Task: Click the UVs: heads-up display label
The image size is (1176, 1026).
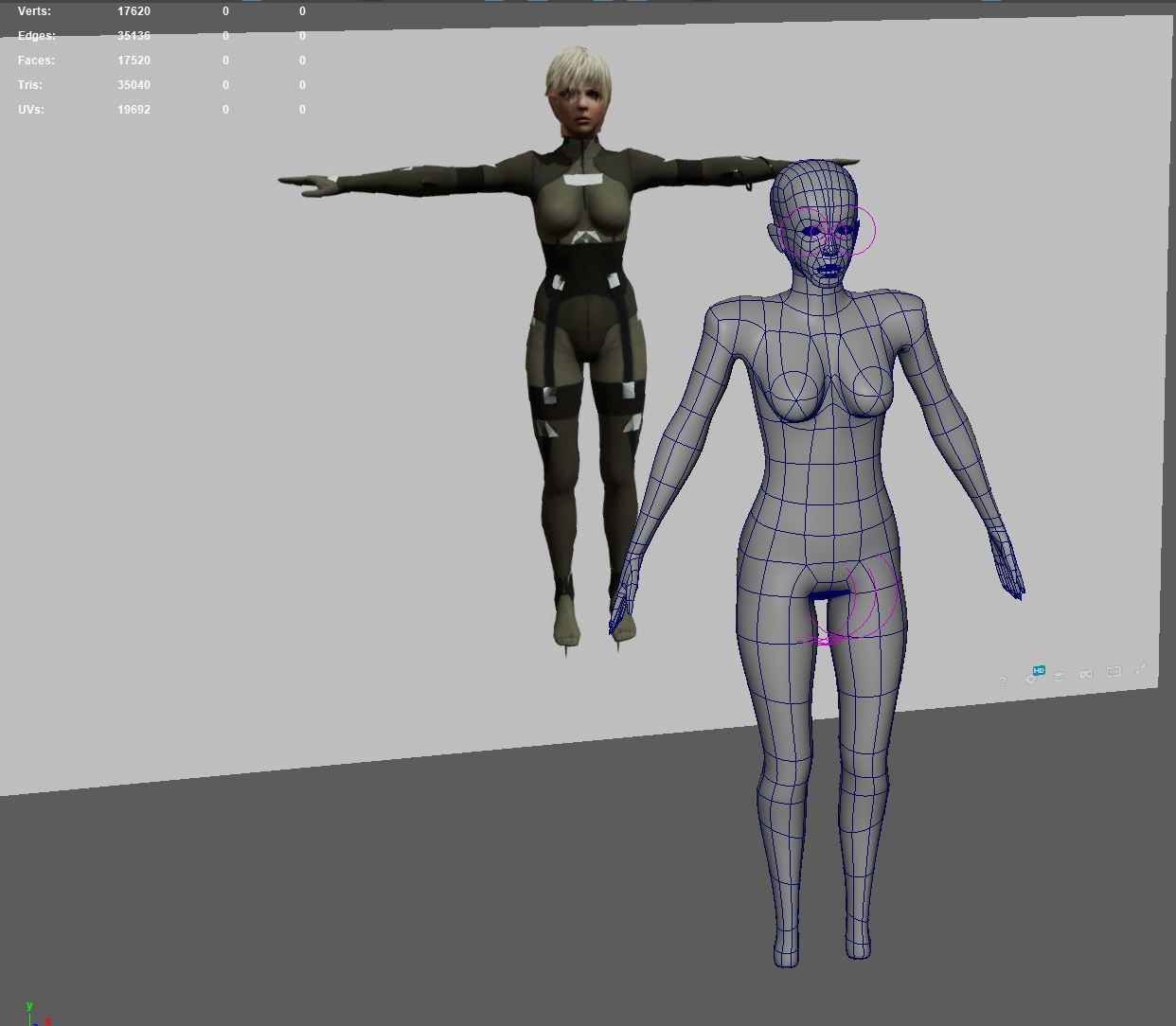Action: click(x=31, y=110)
